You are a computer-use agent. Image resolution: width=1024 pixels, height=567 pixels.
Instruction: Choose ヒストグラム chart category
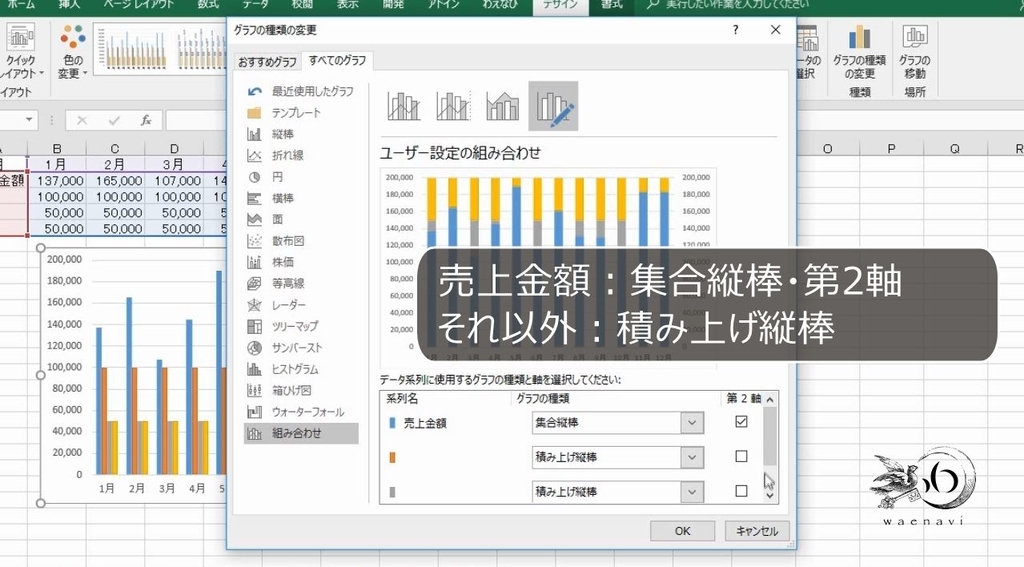[x=301, y=369]
